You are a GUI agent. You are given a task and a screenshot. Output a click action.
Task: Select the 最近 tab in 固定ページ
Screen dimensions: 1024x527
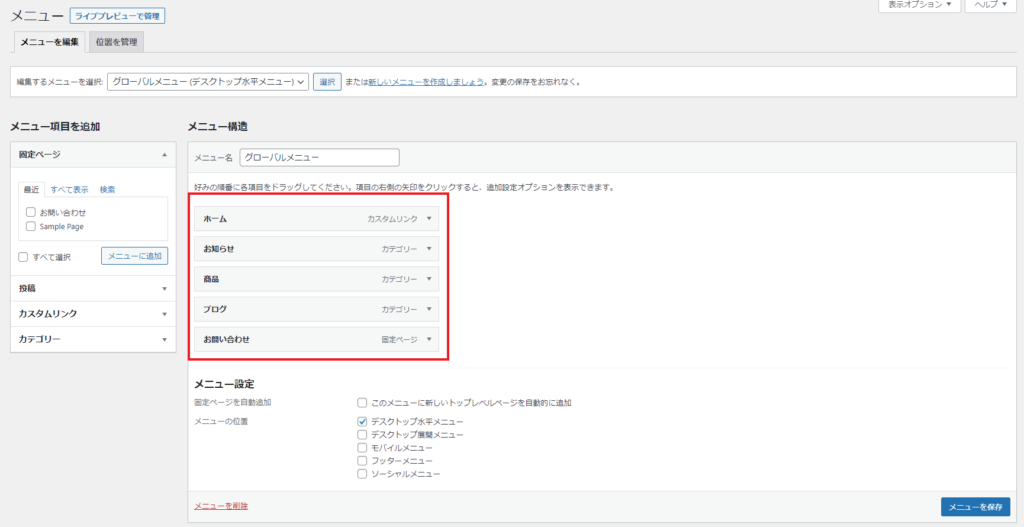(31, 190)
